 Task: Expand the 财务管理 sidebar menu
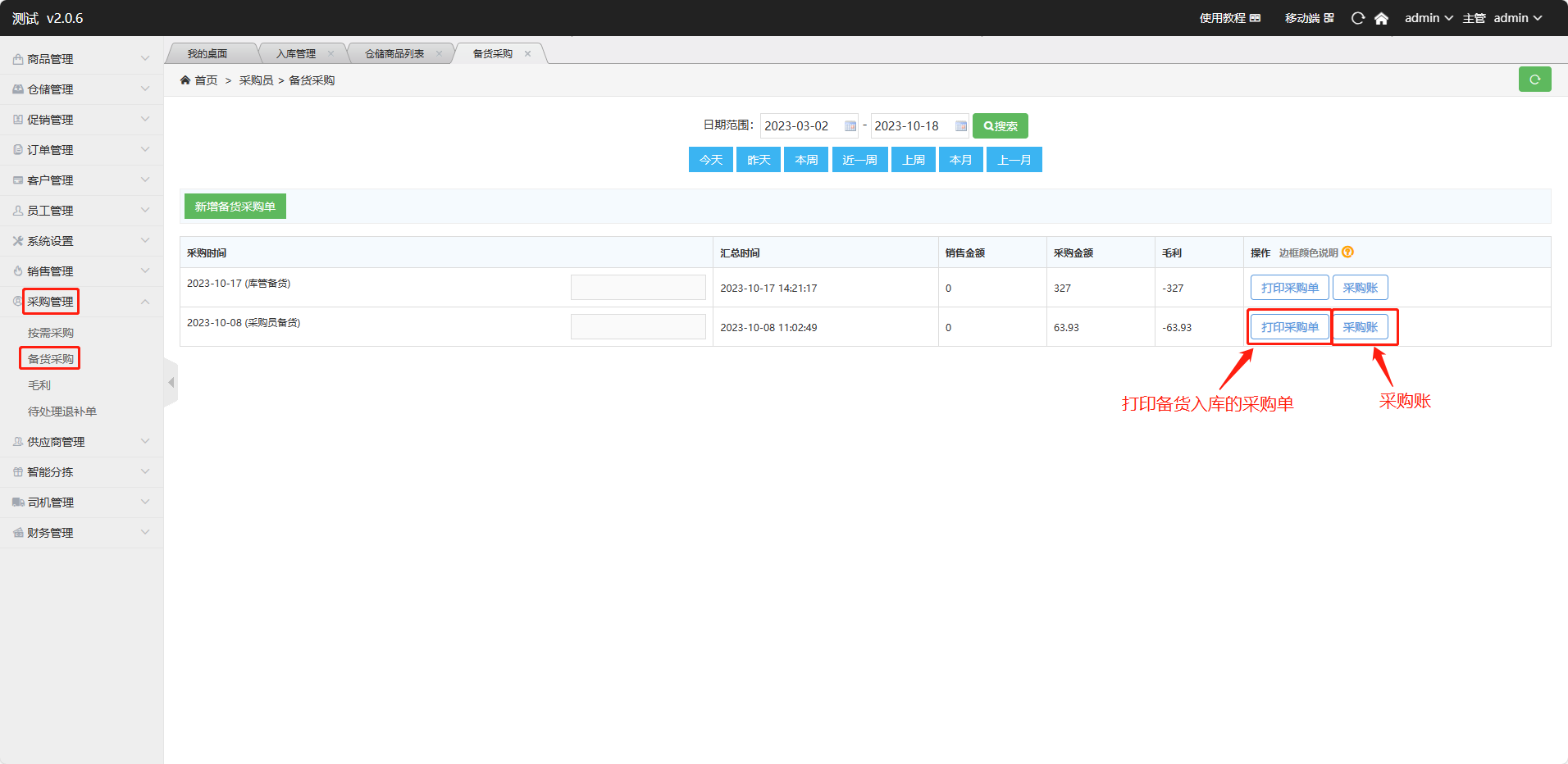click(81, 533)
